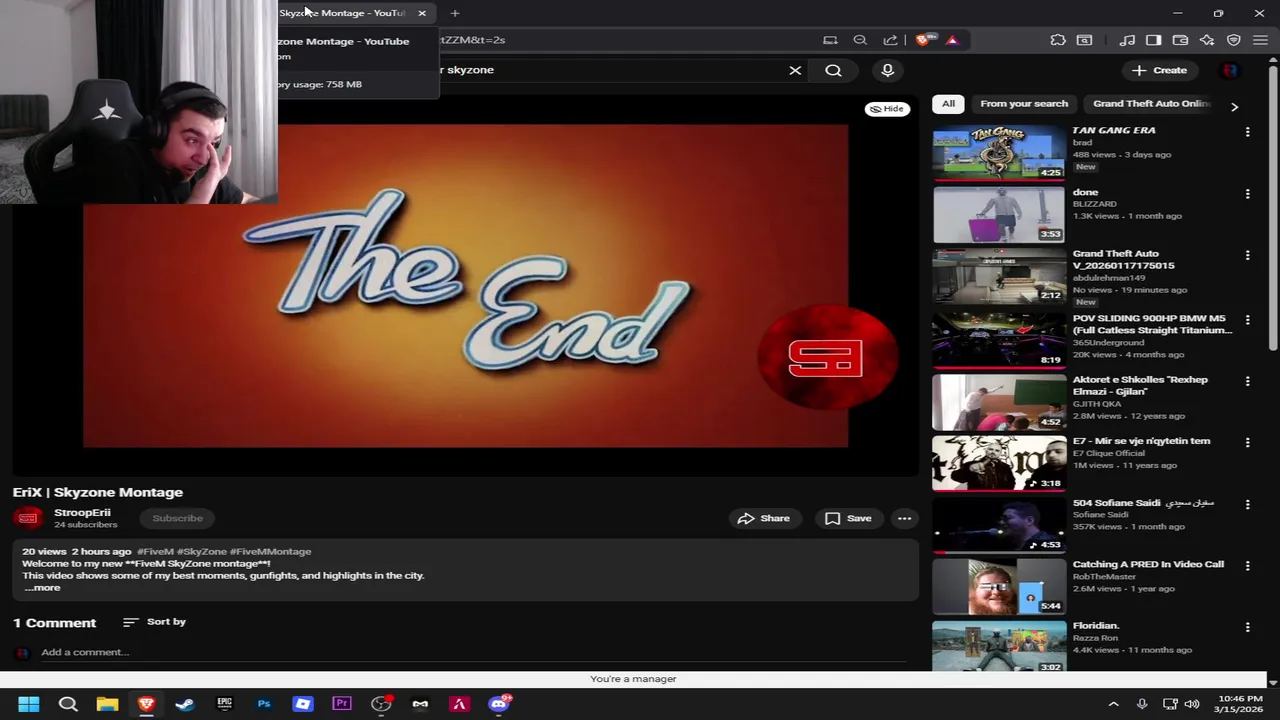Viewport: 1280px width, 720px height.
Task: Open Windows taskbar Search
Action: click(x=68, y=704)
